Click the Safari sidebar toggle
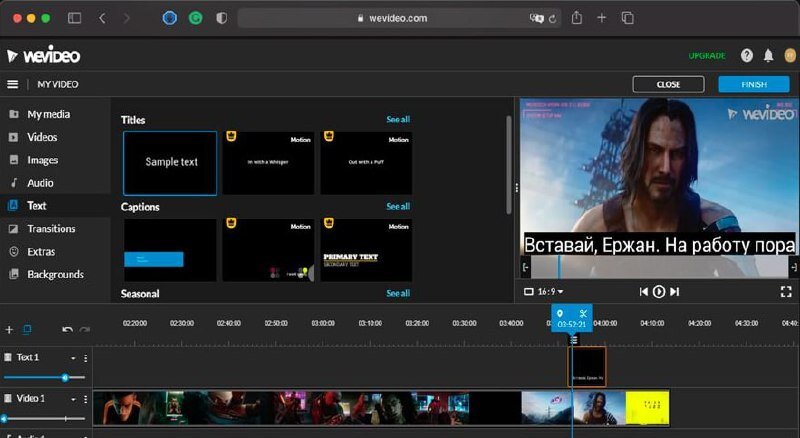800x438 pixels. click(x=74, y=18)
